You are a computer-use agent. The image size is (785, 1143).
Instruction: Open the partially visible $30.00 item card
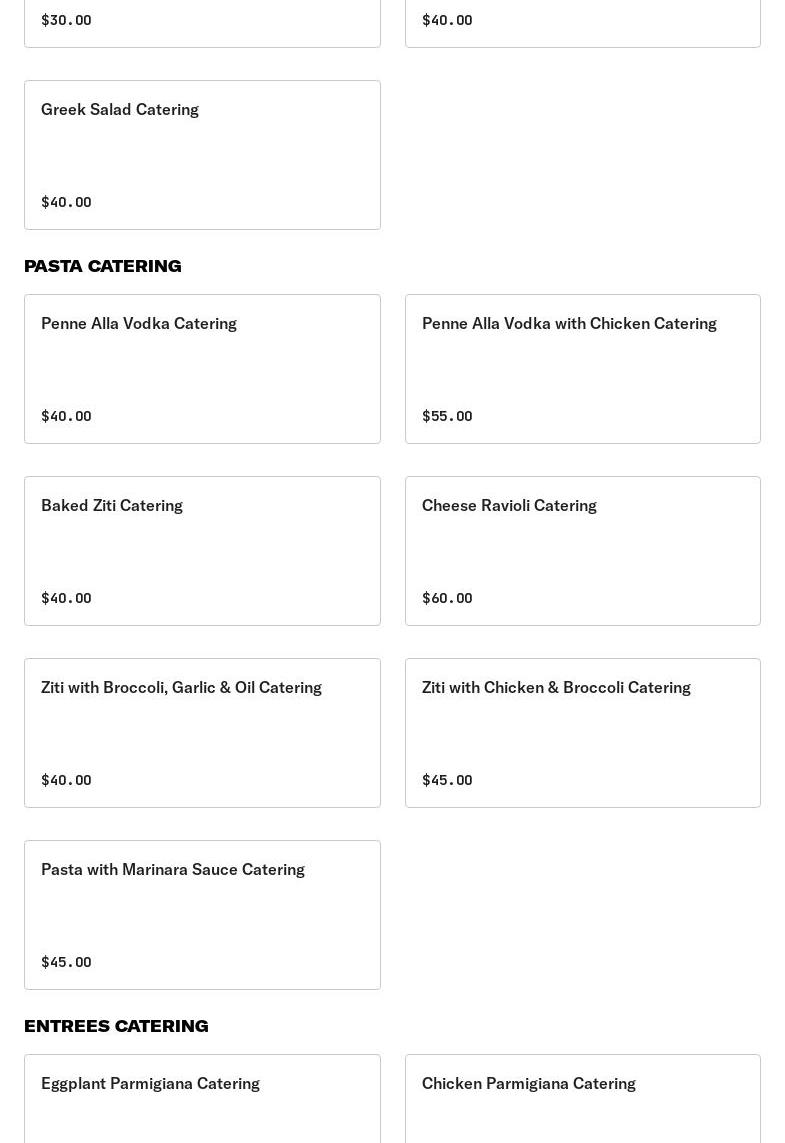[202, 23]
